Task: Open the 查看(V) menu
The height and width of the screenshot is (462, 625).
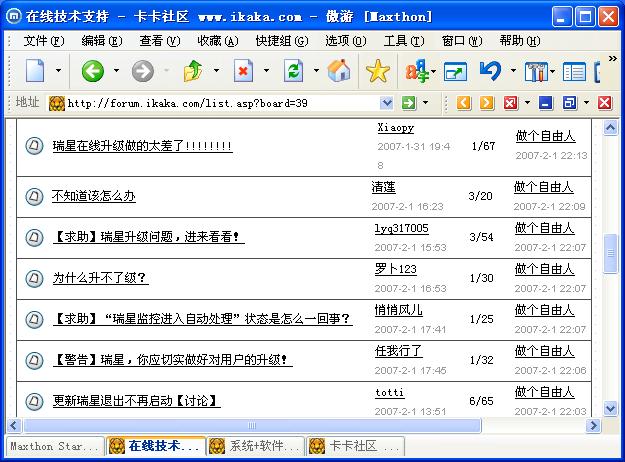Action: (x=160, y=41)
